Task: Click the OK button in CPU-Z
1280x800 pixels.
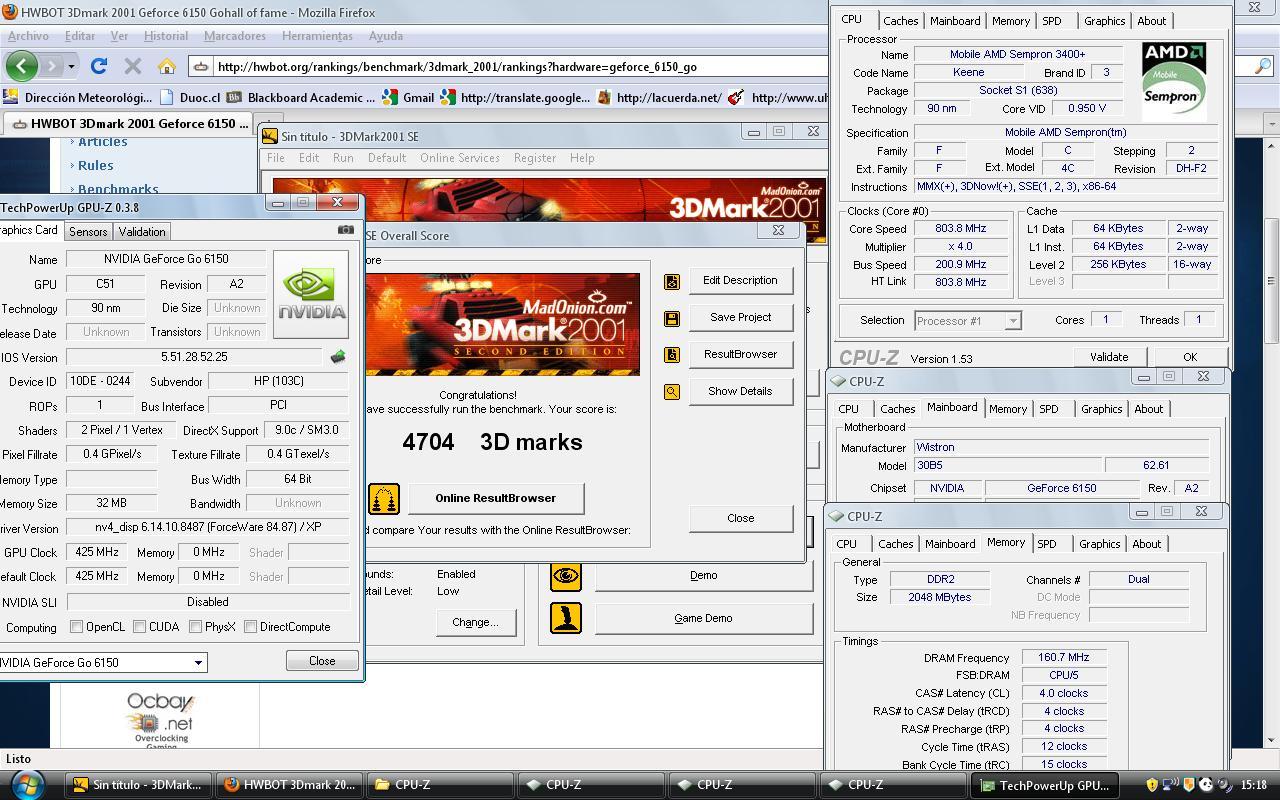Action: coord(1189,357)
